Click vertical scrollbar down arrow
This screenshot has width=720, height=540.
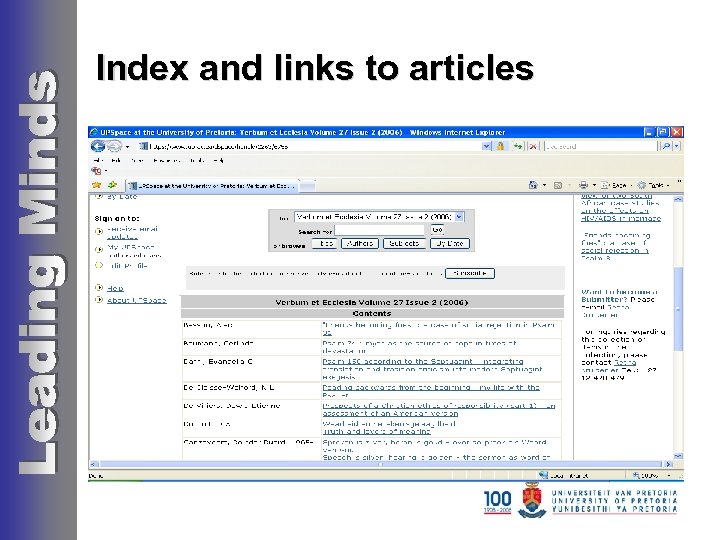pyautogui.click(x=678, y=456)
